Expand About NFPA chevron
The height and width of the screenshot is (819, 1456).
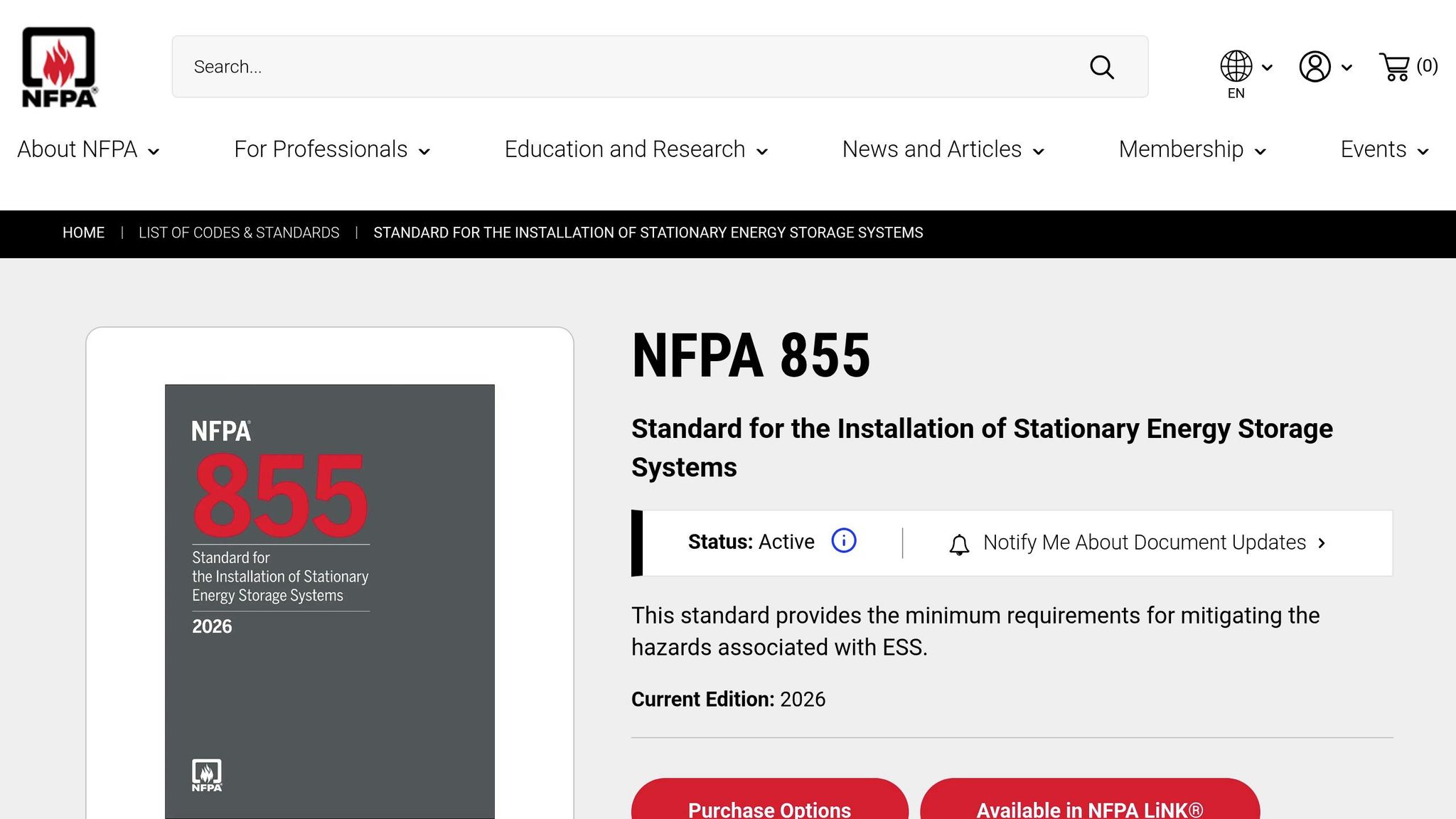pos(154,151)
